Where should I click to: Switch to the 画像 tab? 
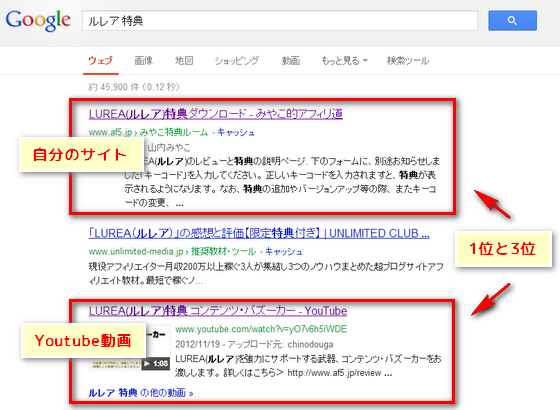click(144, 61)
